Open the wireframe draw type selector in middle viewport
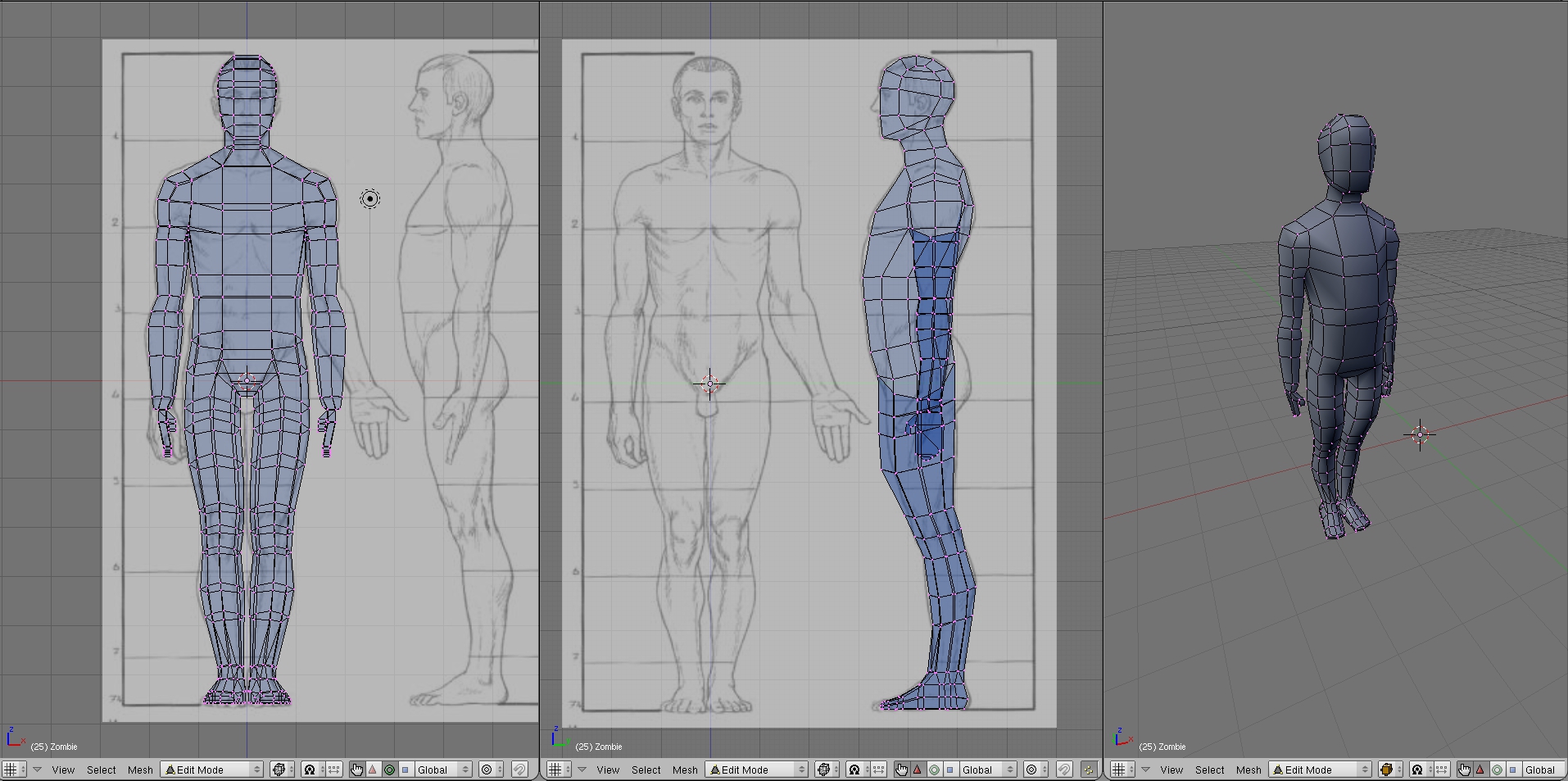 827,770
